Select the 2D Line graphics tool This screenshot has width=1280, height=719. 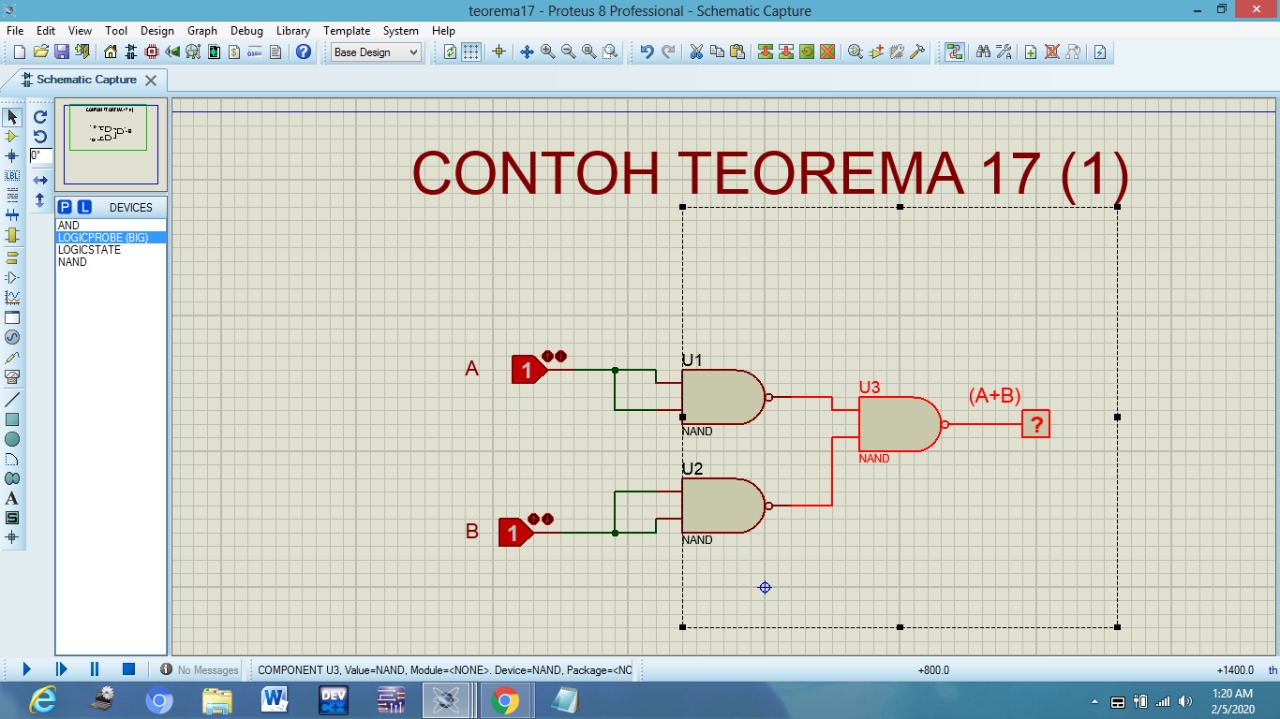coord(12,399)
